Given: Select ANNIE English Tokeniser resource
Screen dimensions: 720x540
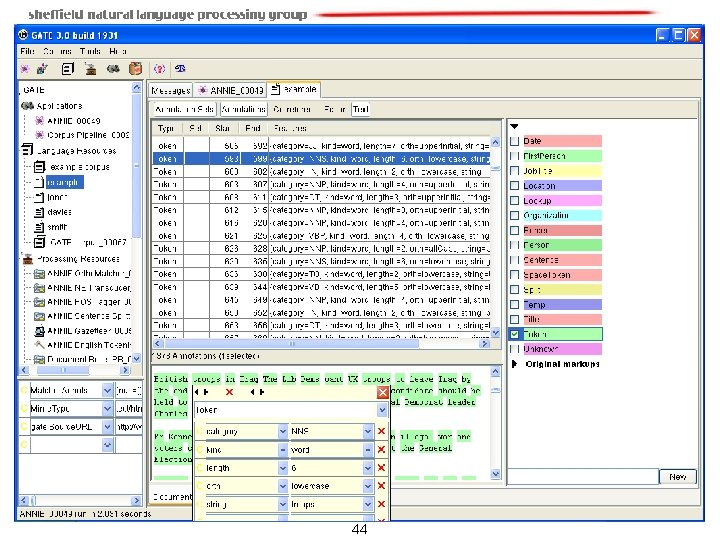Looking at the screenshot, I should pyautogui.click(x=89, y=345).
